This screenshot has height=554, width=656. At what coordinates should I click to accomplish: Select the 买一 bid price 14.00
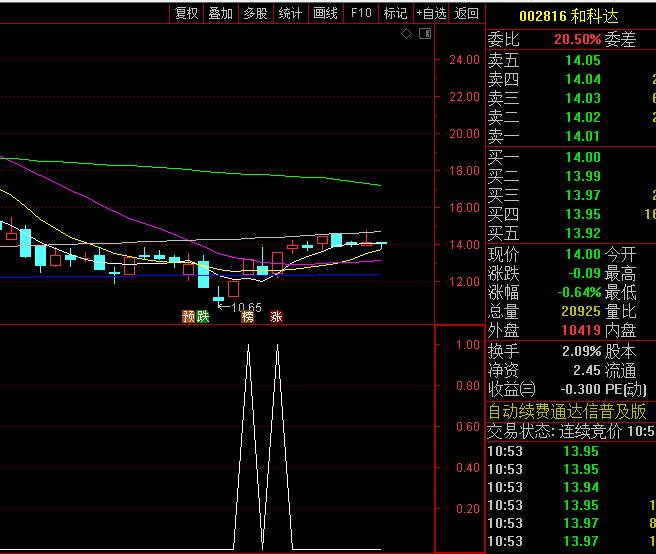pyautogui.click(x=583, y=157)
